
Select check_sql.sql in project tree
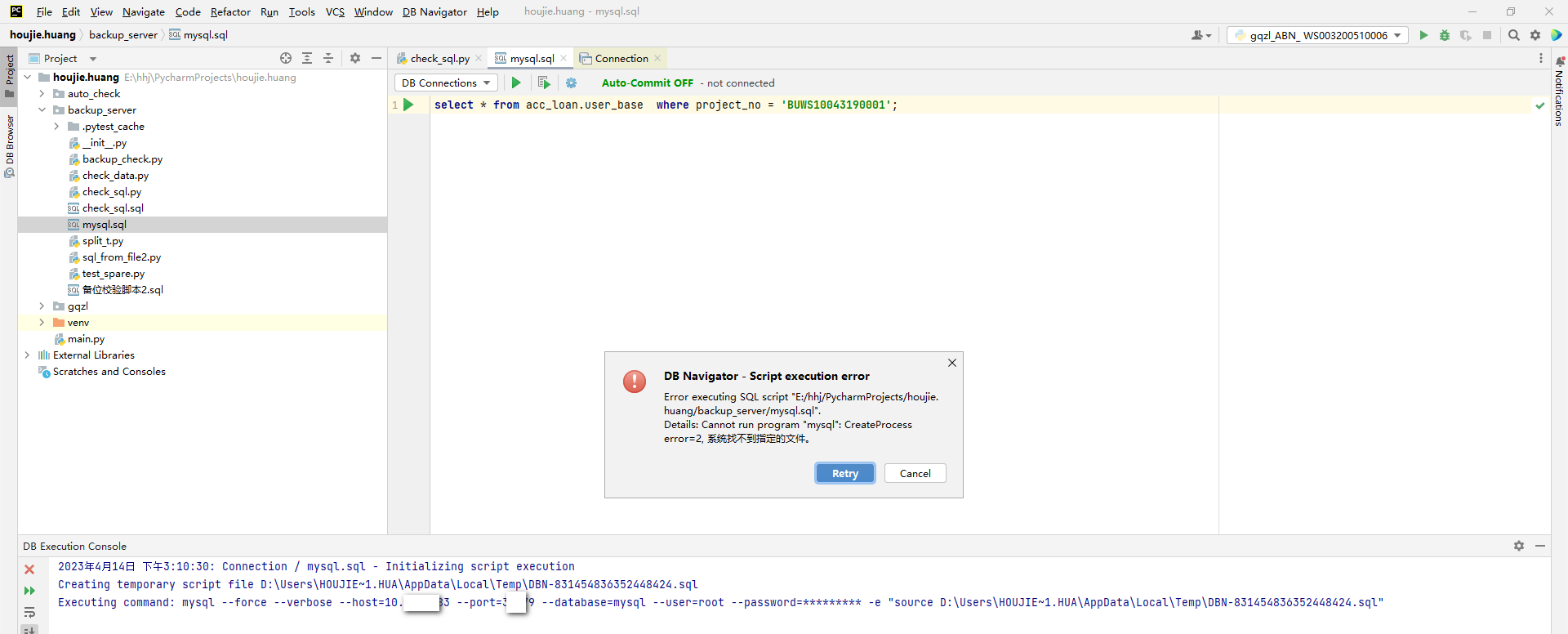point(113,208)
